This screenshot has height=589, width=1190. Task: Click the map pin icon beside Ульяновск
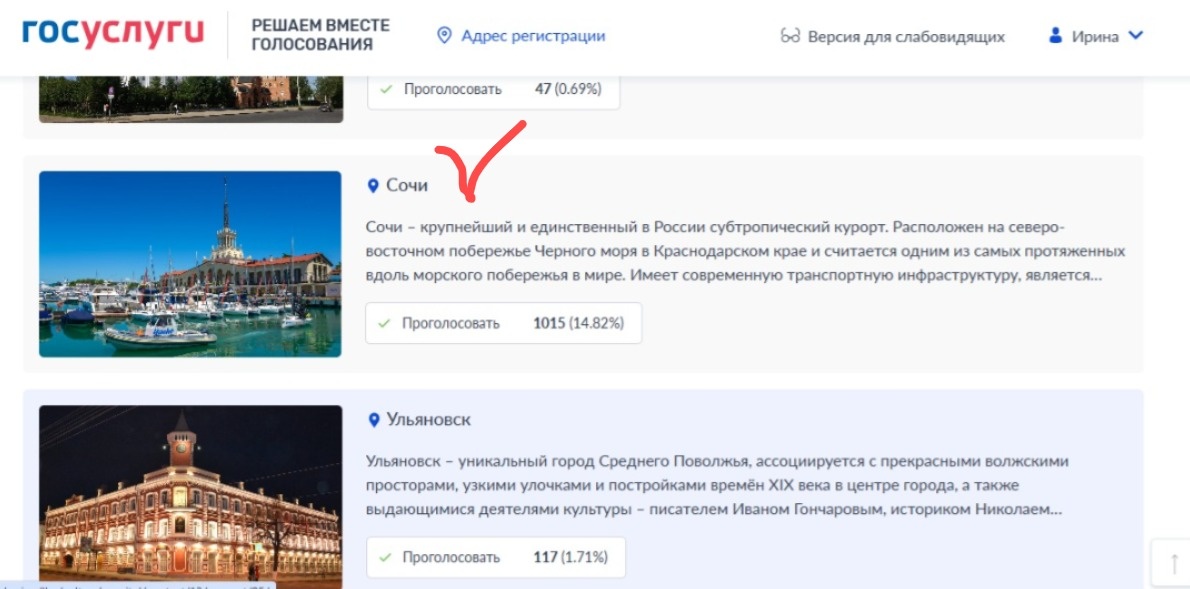click(x=373, y=420)
